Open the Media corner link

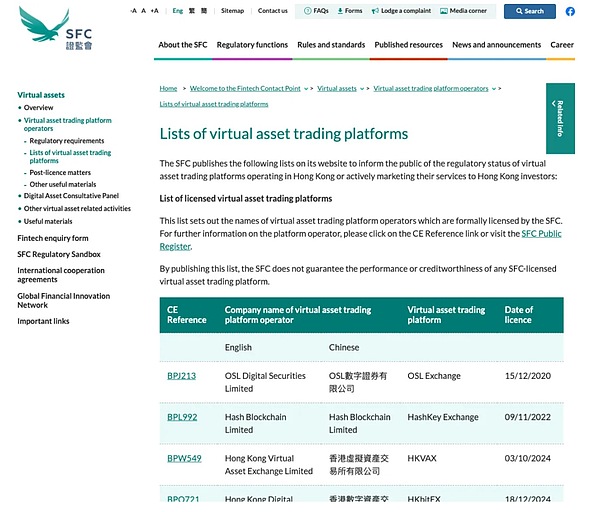point(463,11)
